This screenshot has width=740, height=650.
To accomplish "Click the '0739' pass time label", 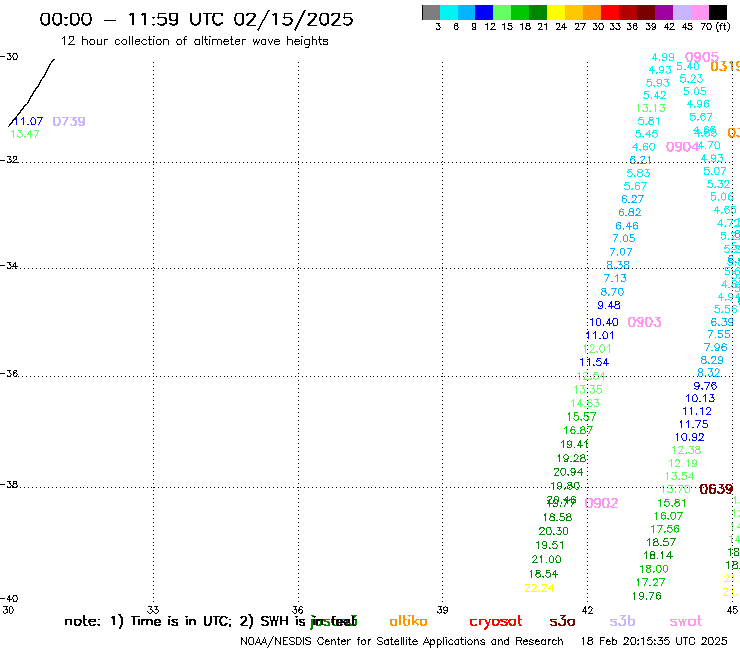I will pyautogui.click(x=69, y=122).
